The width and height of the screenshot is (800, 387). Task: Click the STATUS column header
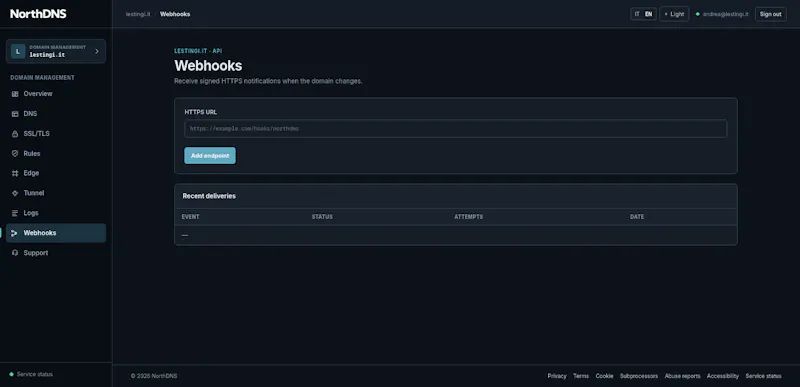point(322,217)
